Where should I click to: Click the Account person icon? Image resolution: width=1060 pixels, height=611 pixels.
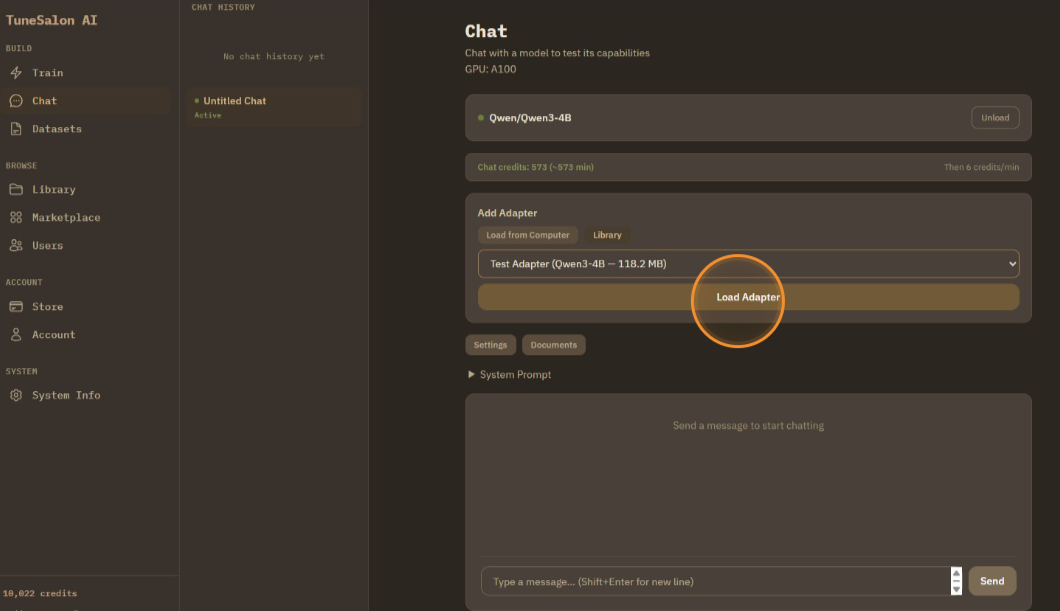click(16, 335)
